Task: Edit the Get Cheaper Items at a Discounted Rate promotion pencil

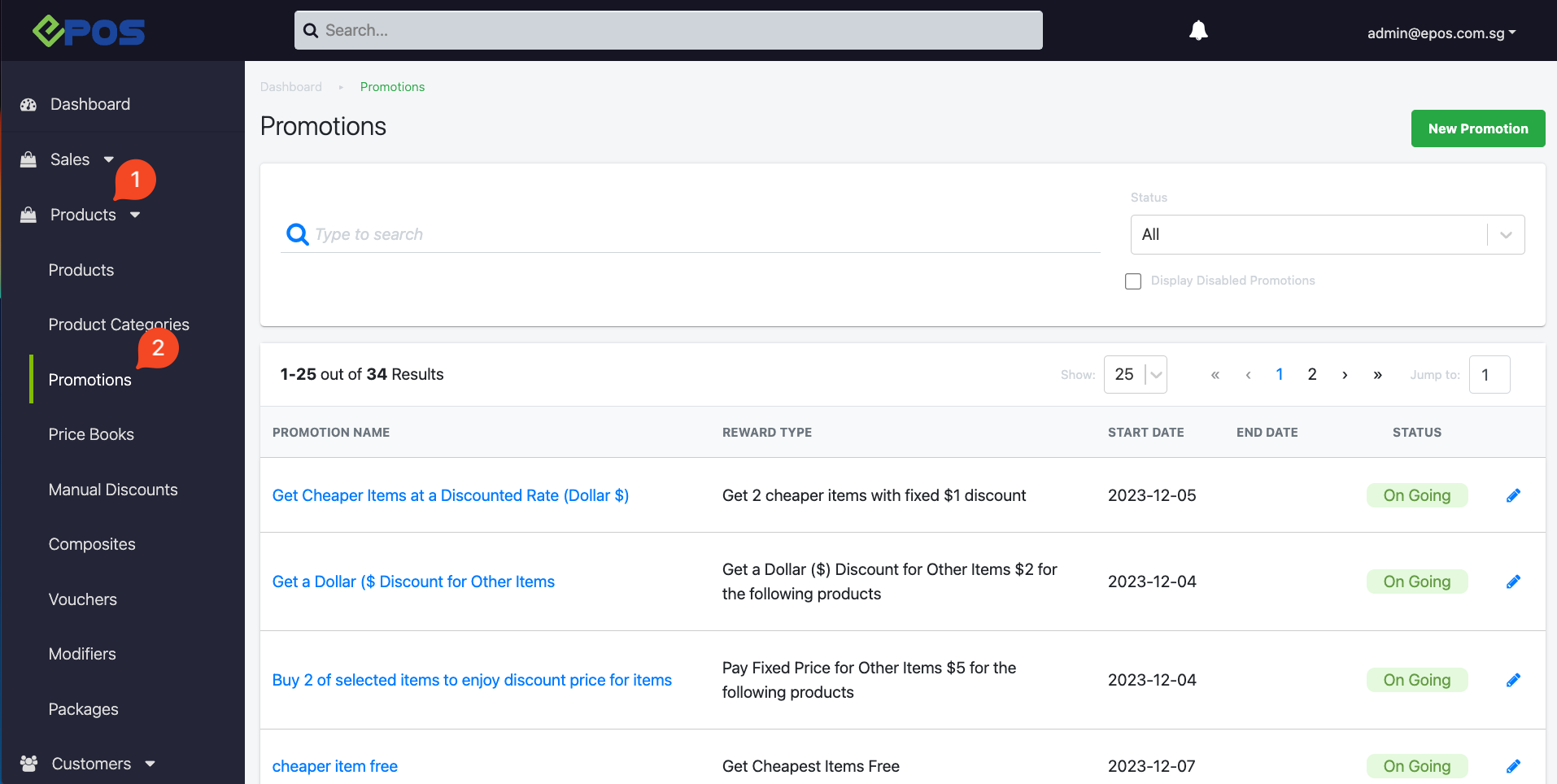Action: [x=1513, y=495]
